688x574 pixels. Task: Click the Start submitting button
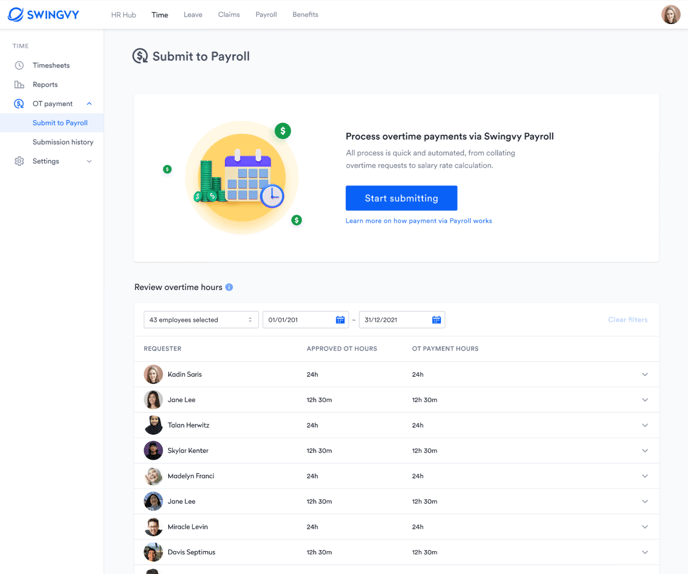[401, 198]
